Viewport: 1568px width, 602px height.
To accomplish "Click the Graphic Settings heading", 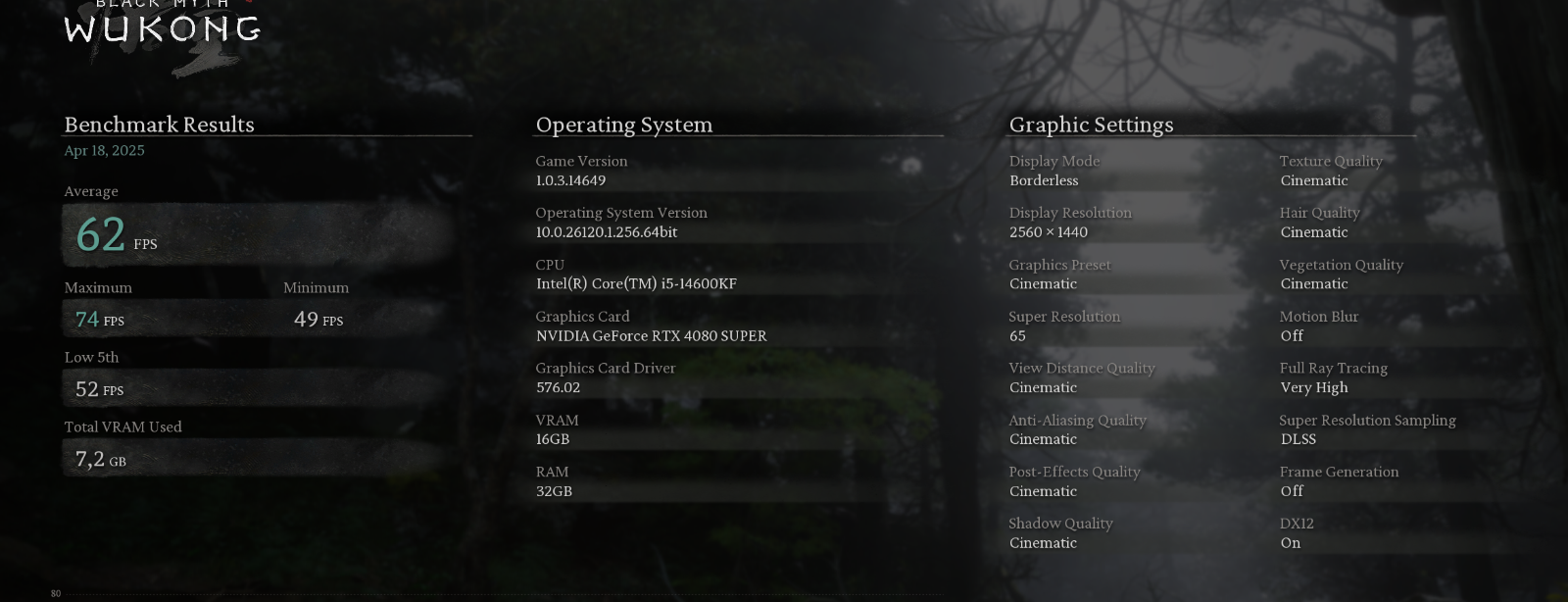I will (x=1091, y=125).
